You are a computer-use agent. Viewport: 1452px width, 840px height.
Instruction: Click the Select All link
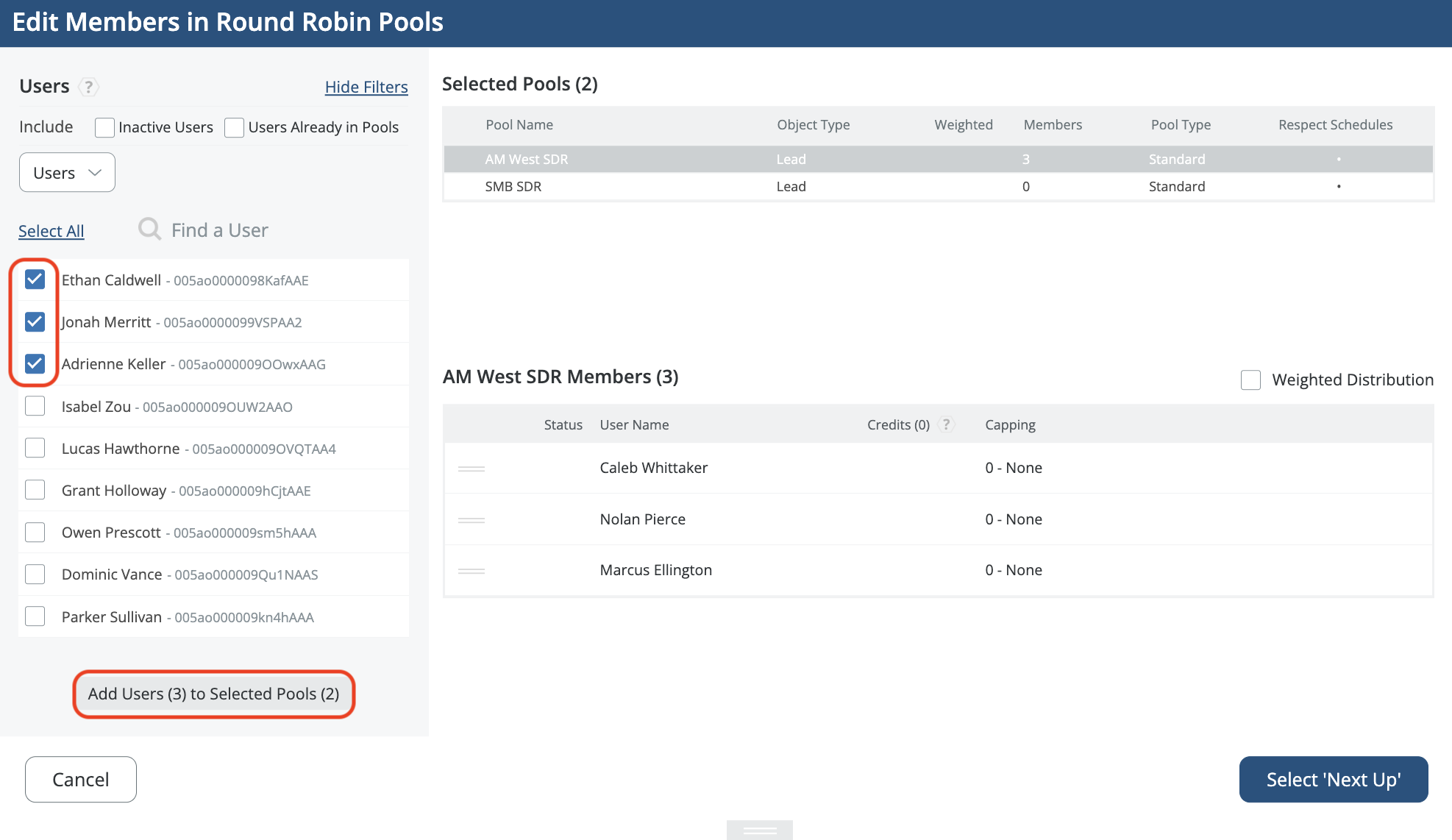coord(51,231)
